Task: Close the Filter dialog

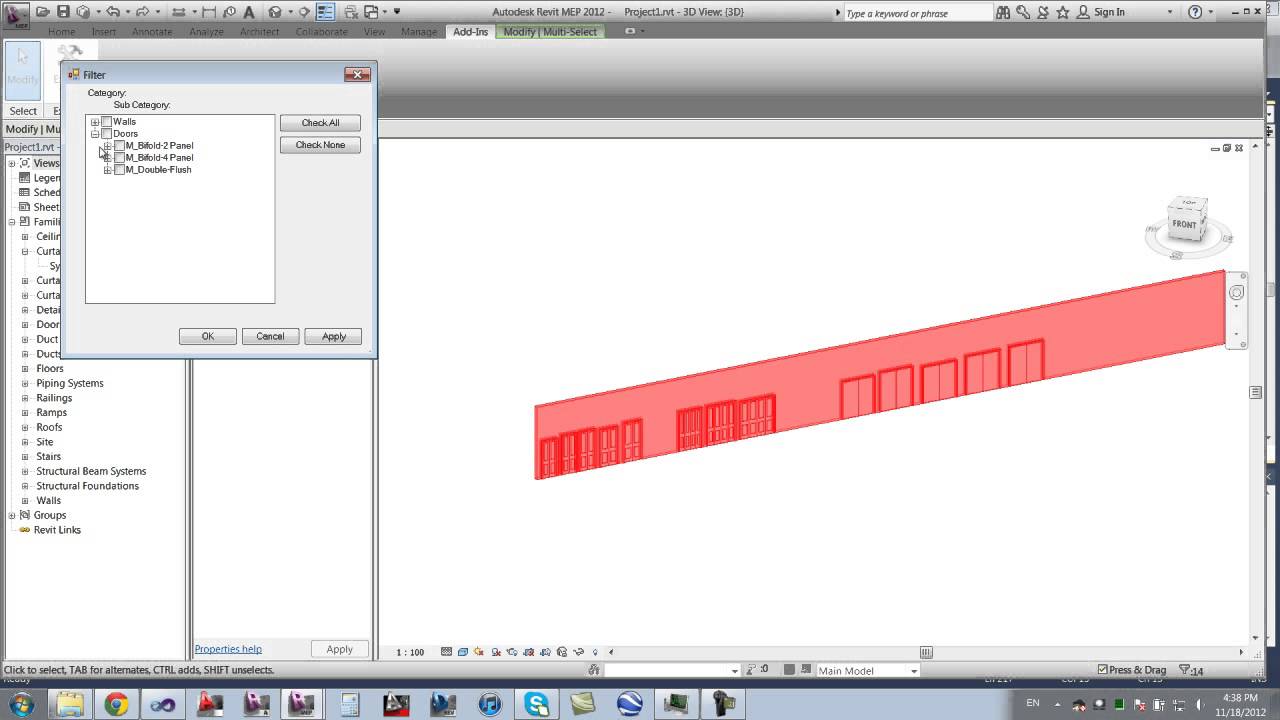Action: coord(357,75)
